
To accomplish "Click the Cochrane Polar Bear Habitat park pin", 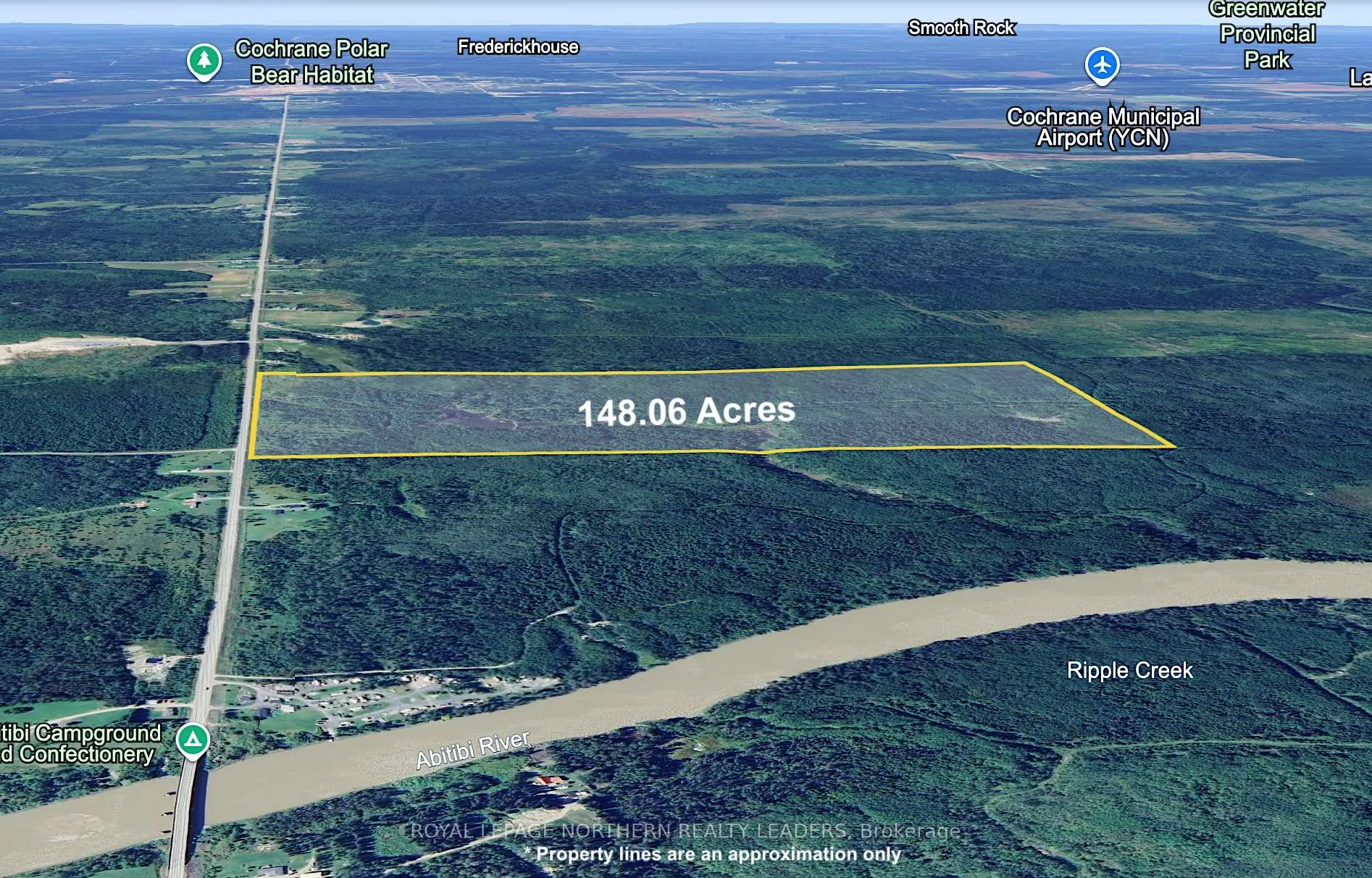I will click(x=204, y=62).
